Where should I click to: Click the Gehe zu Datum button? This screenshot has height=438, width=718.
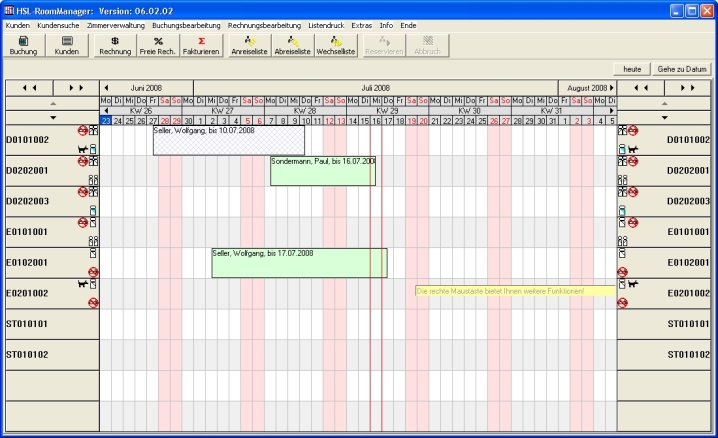683,69
